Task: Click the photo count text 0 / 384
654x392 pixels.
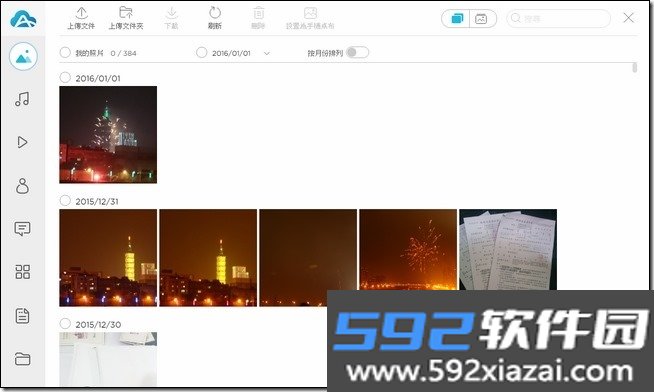Action: click(x=123, y=53)
